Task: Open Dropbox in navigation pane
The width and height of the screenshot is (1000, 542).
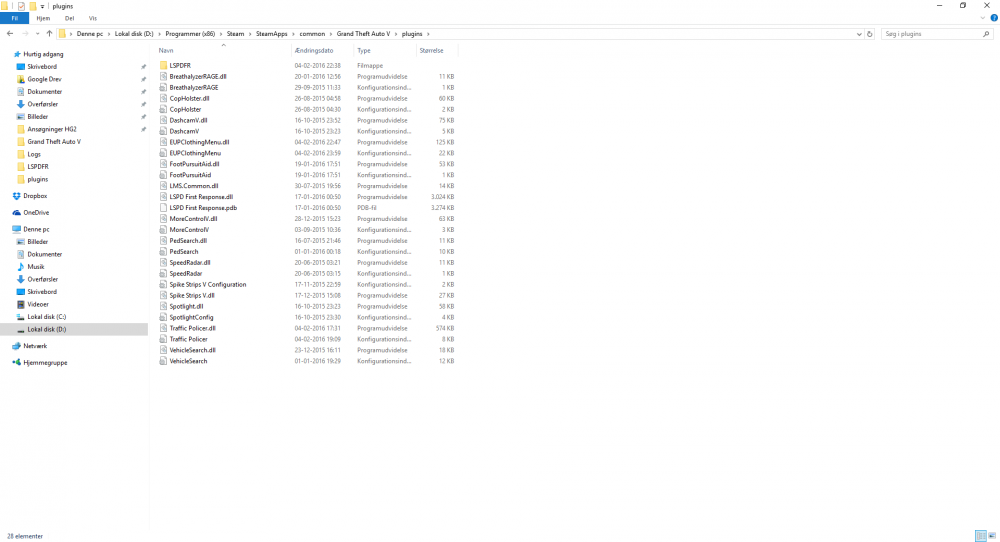Action: (x=34, y=196)
